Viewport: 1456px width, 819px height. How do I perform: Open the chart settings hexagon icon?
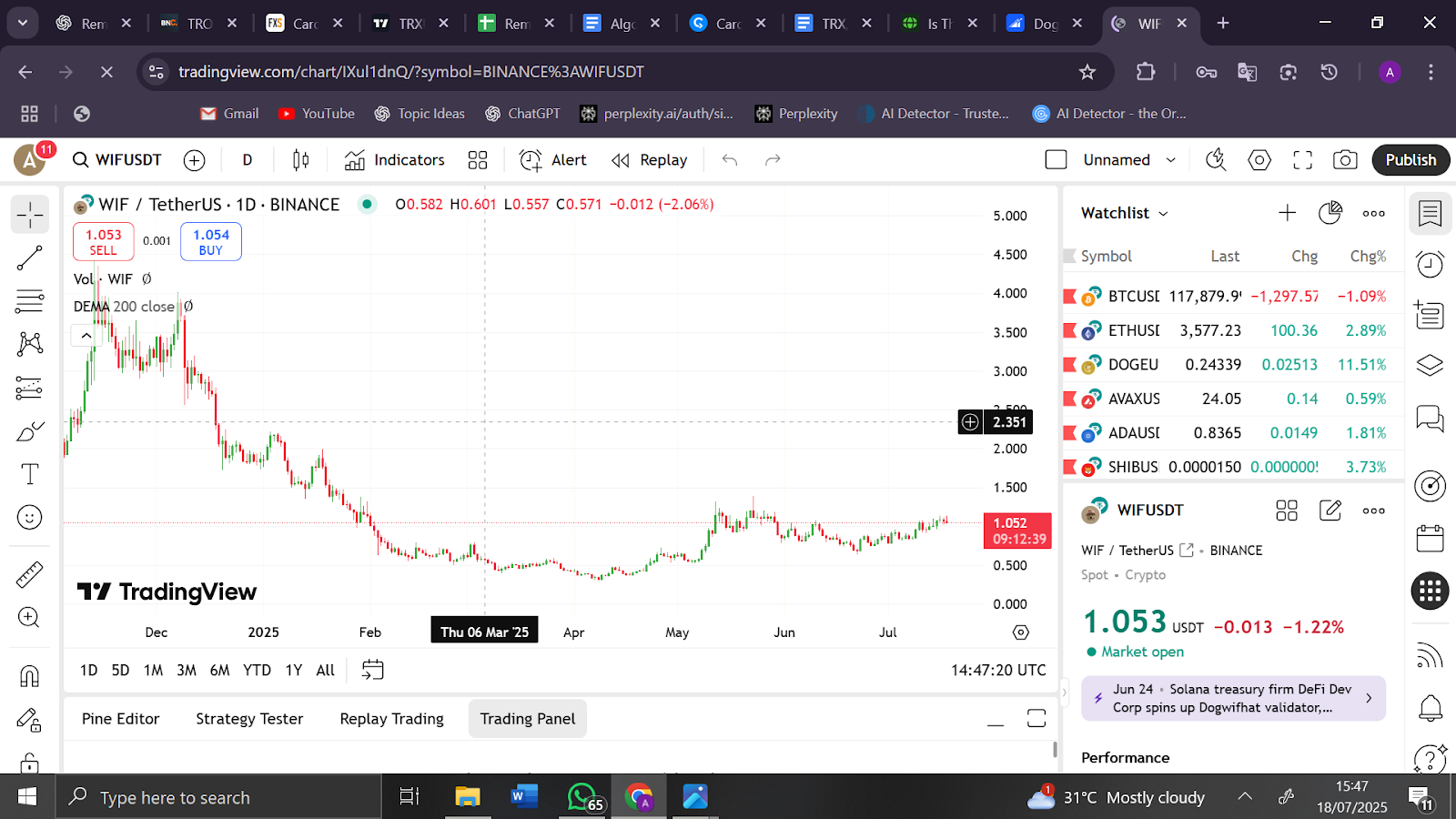1259,160
